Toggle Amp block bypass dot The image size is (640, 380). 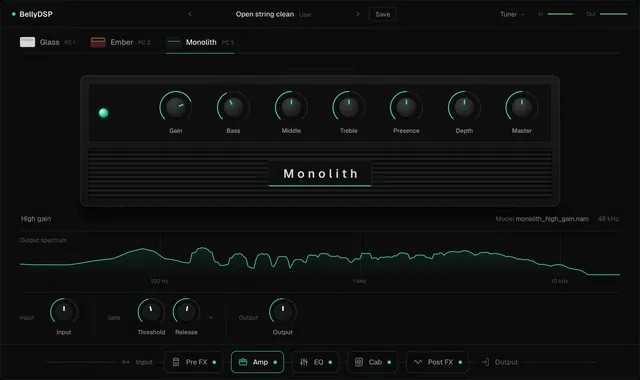(x=275, y=362)
